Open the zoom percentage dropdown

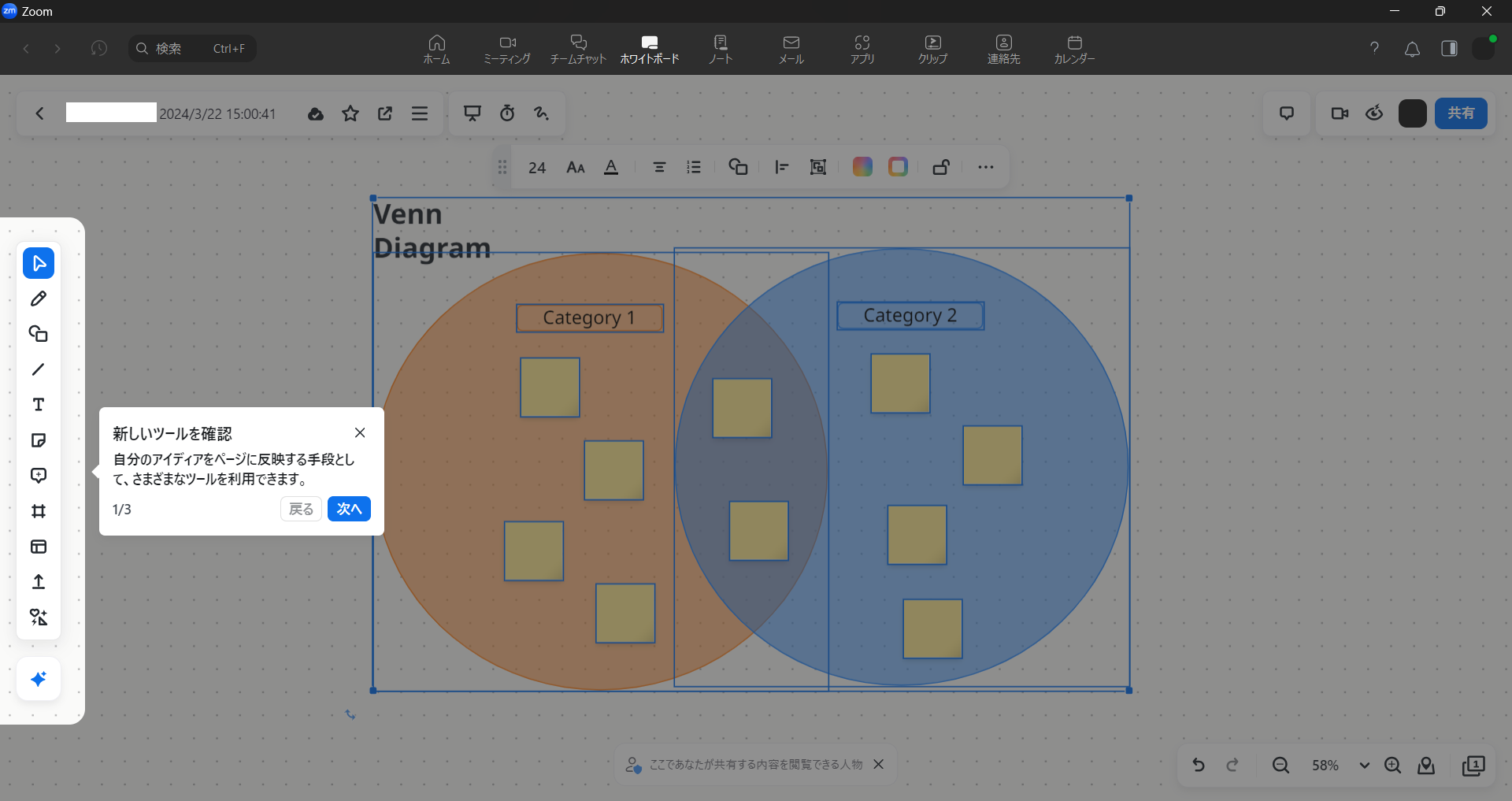pyautogui.click(x=1364, y=765)
